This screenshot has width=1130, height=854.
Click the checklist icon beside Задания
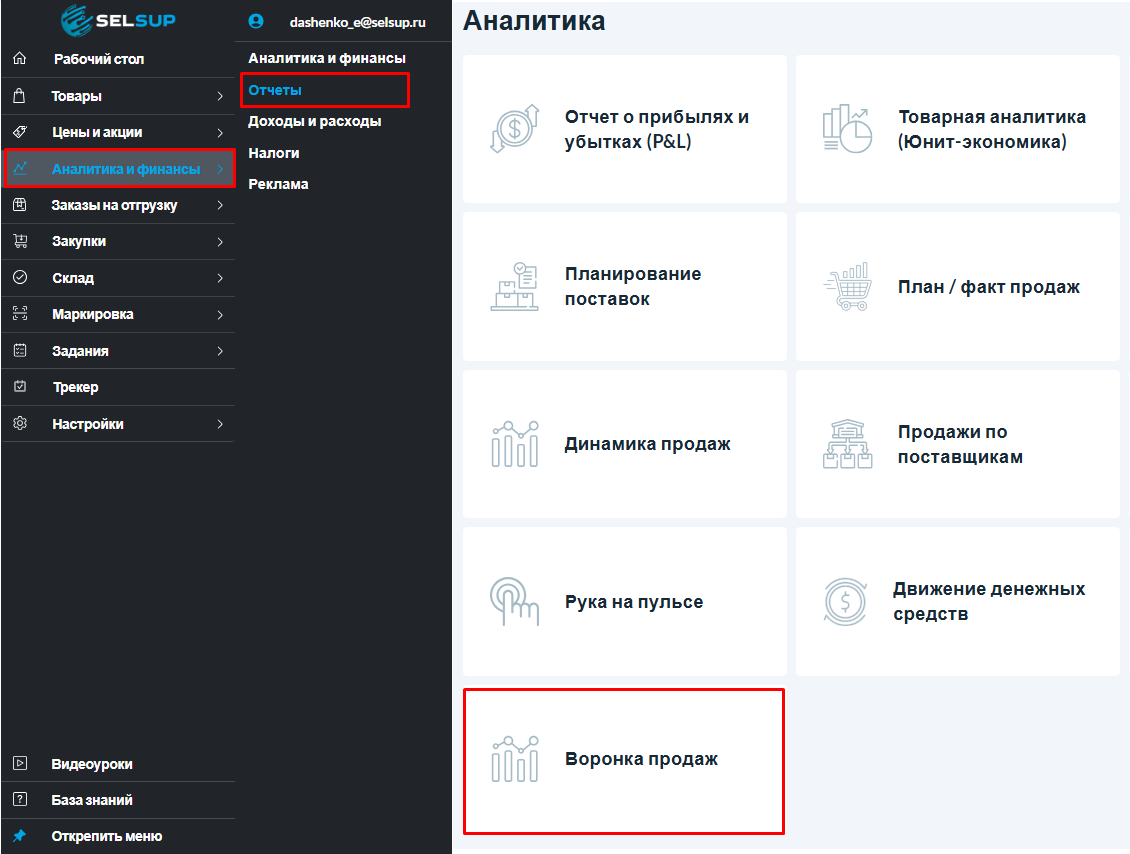click(x=20, y=350)
